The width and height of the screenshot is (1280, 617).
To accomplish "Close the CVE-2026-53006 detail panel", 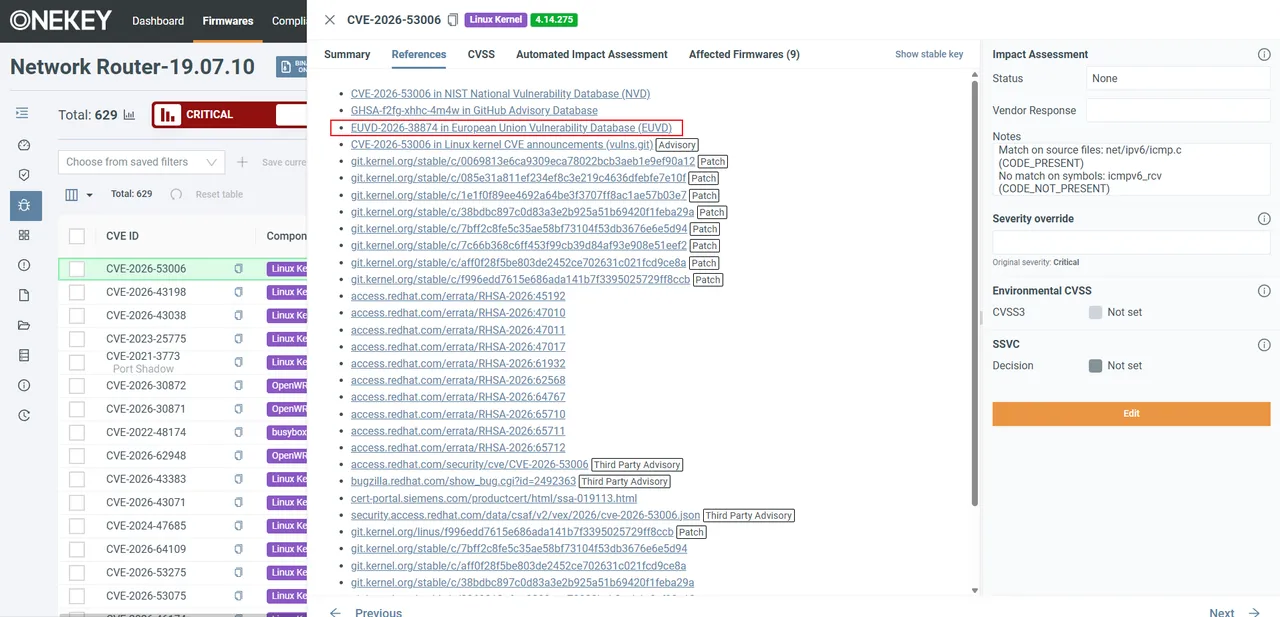I will click(330, 20).
